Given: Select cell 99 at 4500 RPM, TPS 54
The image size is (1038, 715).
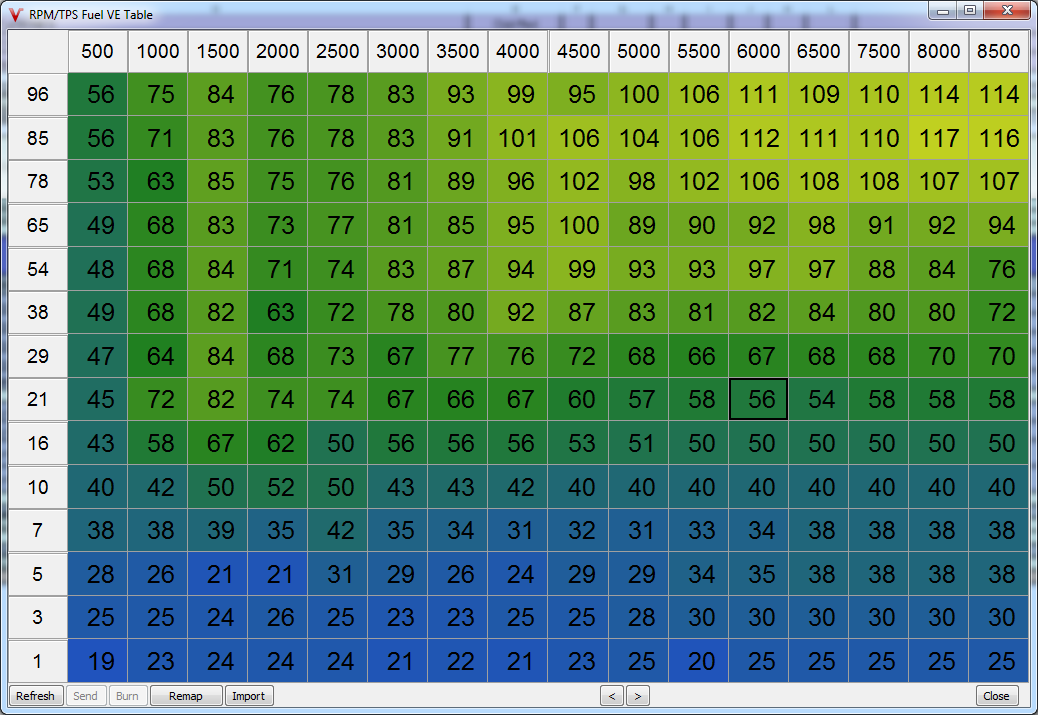Looking at the screenshot, I should [579, 269].
